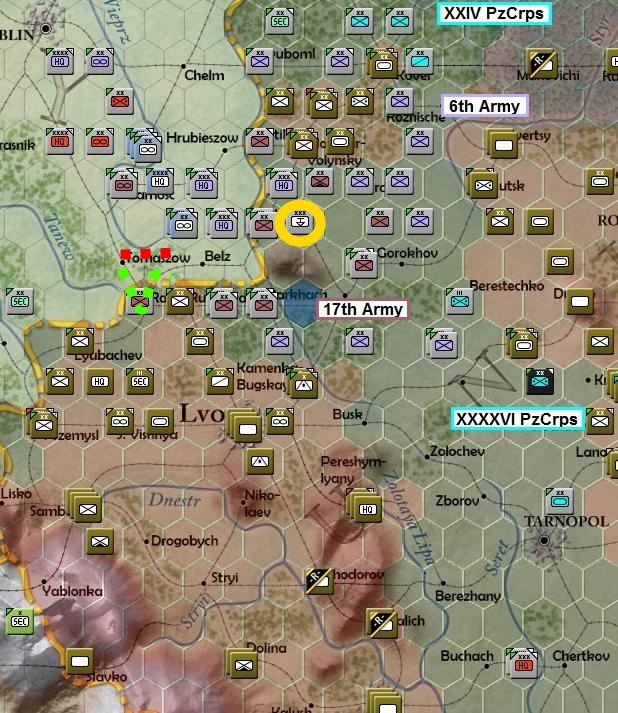Click the Drogobych town name
Screen dimensions: 618x713
184,541
